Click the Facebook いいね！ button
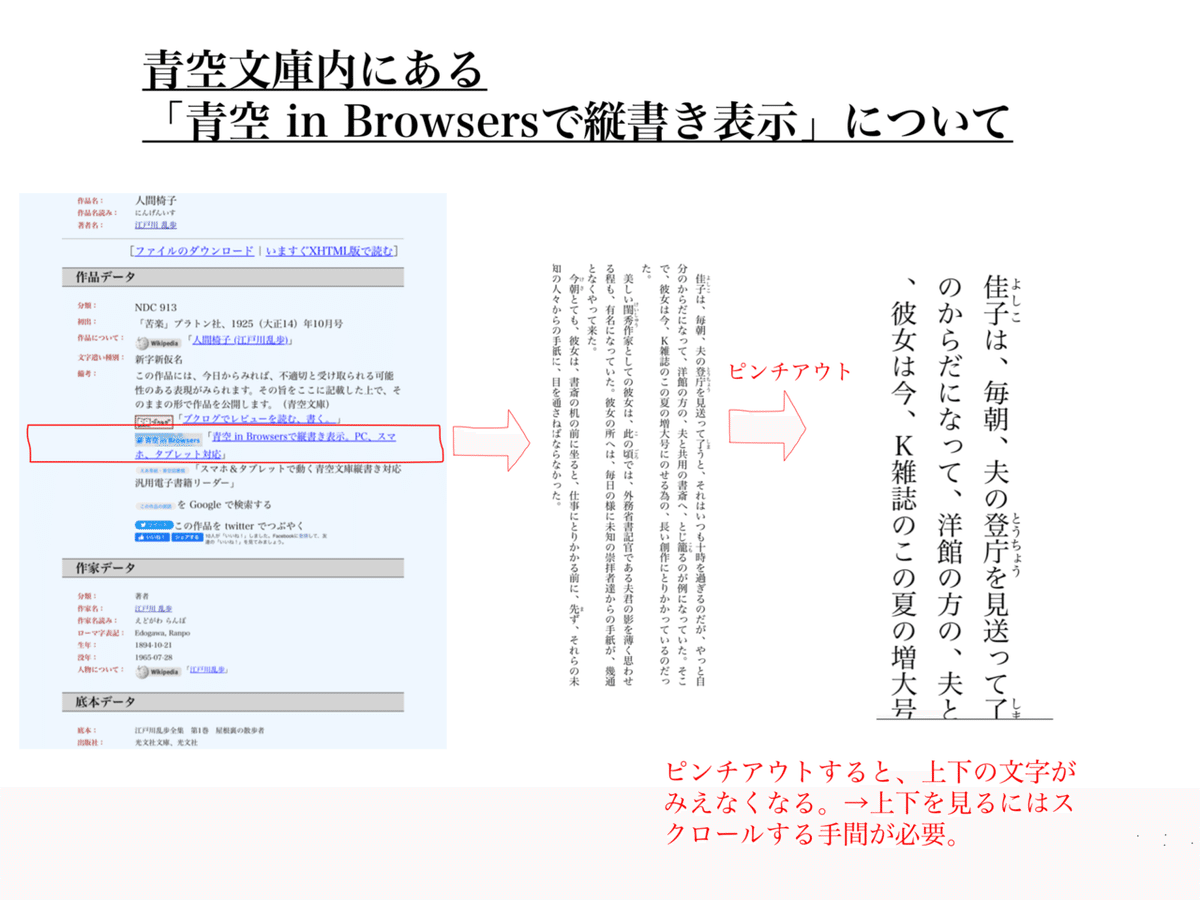1200x900 pixels. coord(151,537)
